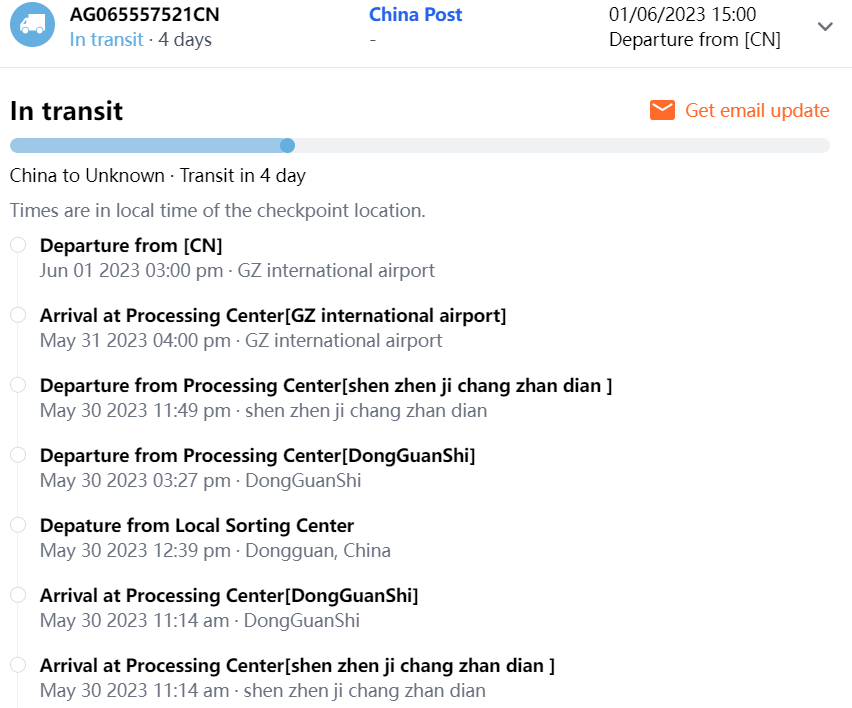
Task: Open the China Post carrier link
Action: click(x=415, y=15)
